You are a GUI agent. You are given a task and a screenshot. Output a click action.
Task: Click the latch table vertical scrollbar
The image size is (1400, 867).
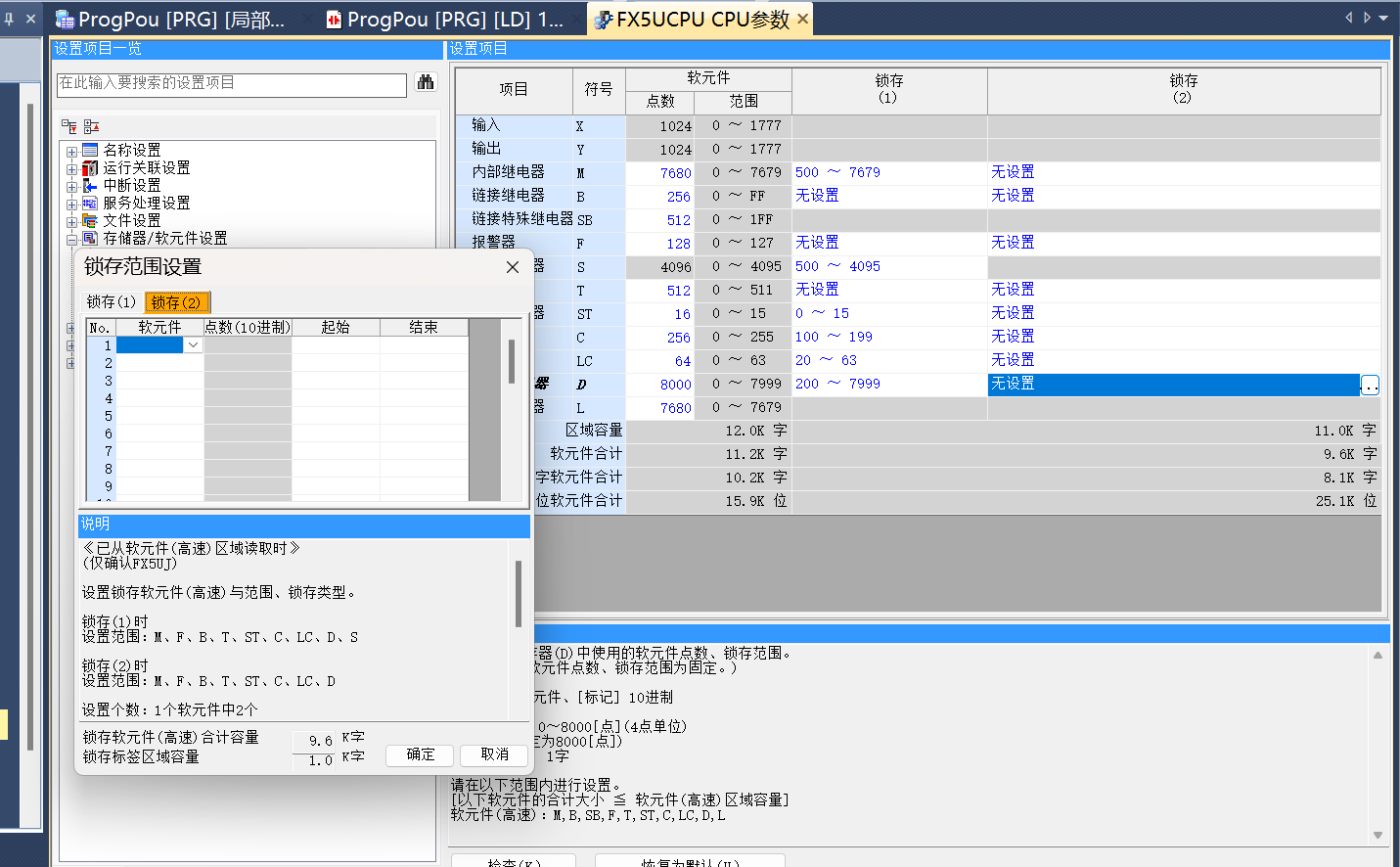[511, 362]
